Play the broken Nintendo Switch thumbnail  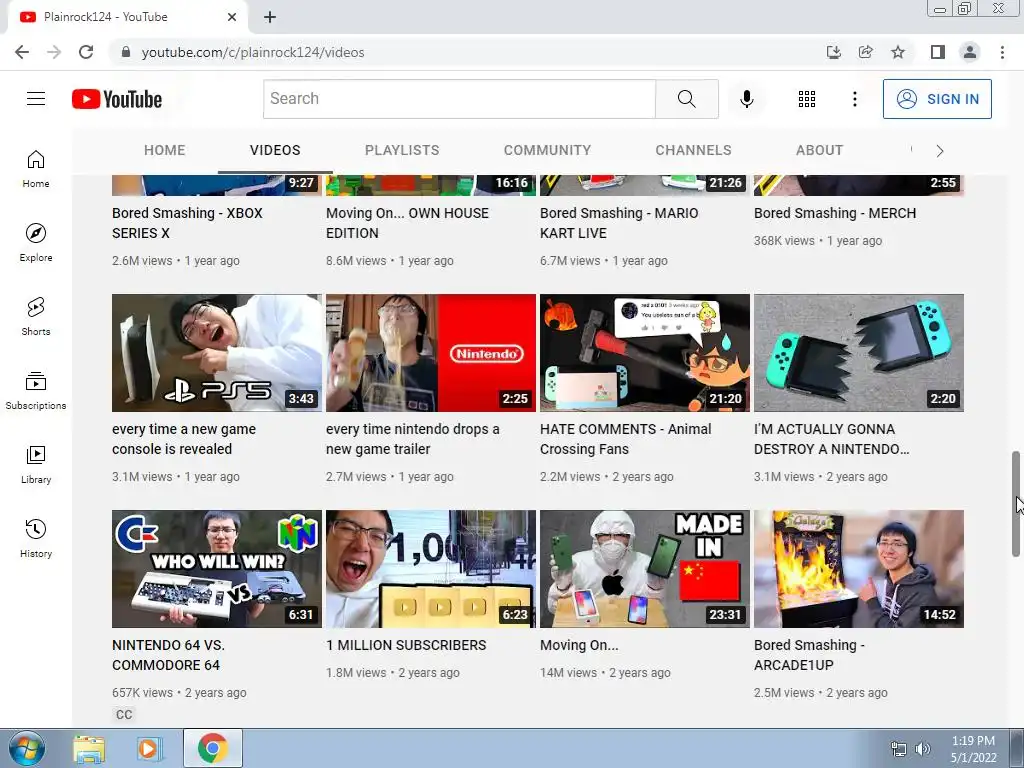(x=859, y=353)
